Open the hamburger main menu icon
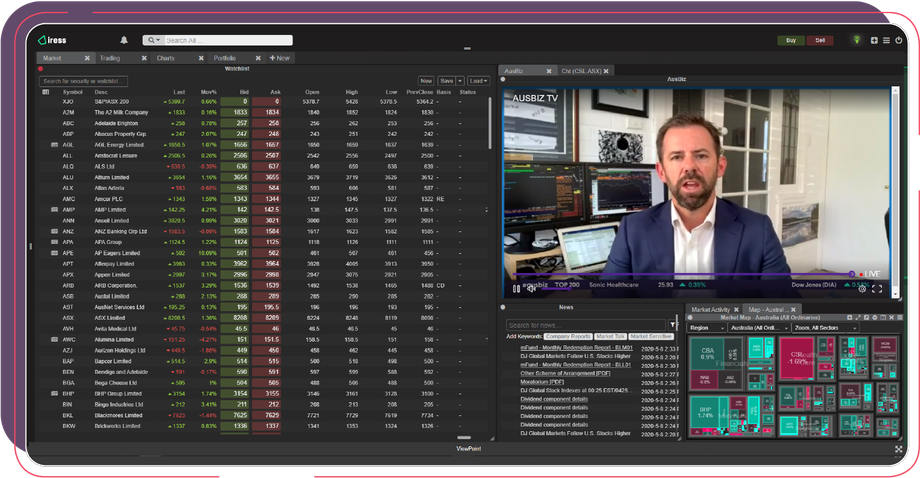The image size is (920, 478). click(x=886, y=40)
